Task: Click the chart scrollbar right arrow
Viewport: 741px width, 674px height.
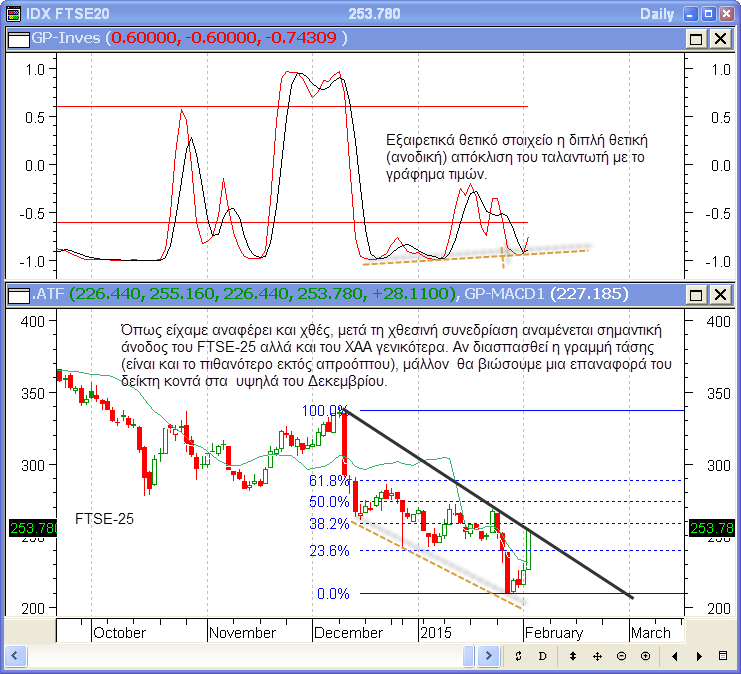Action: click(489, 656)
